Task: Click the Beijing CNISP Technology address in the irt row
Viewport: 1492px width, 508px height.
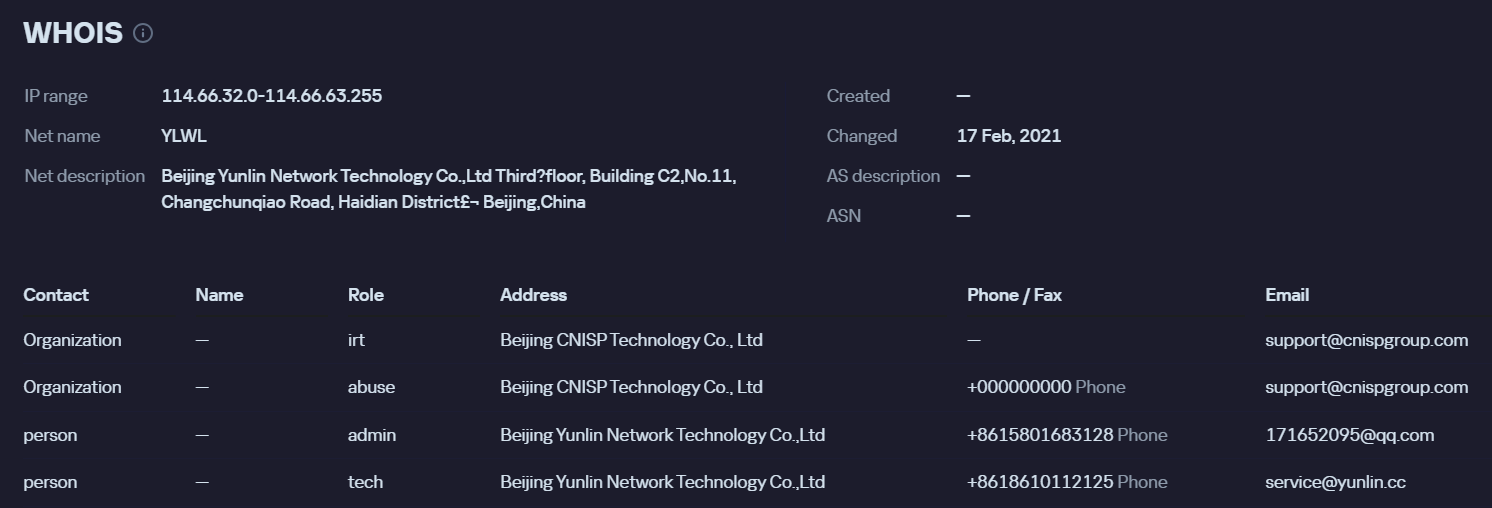Action: pyautogui.click(x=631, y=340)
